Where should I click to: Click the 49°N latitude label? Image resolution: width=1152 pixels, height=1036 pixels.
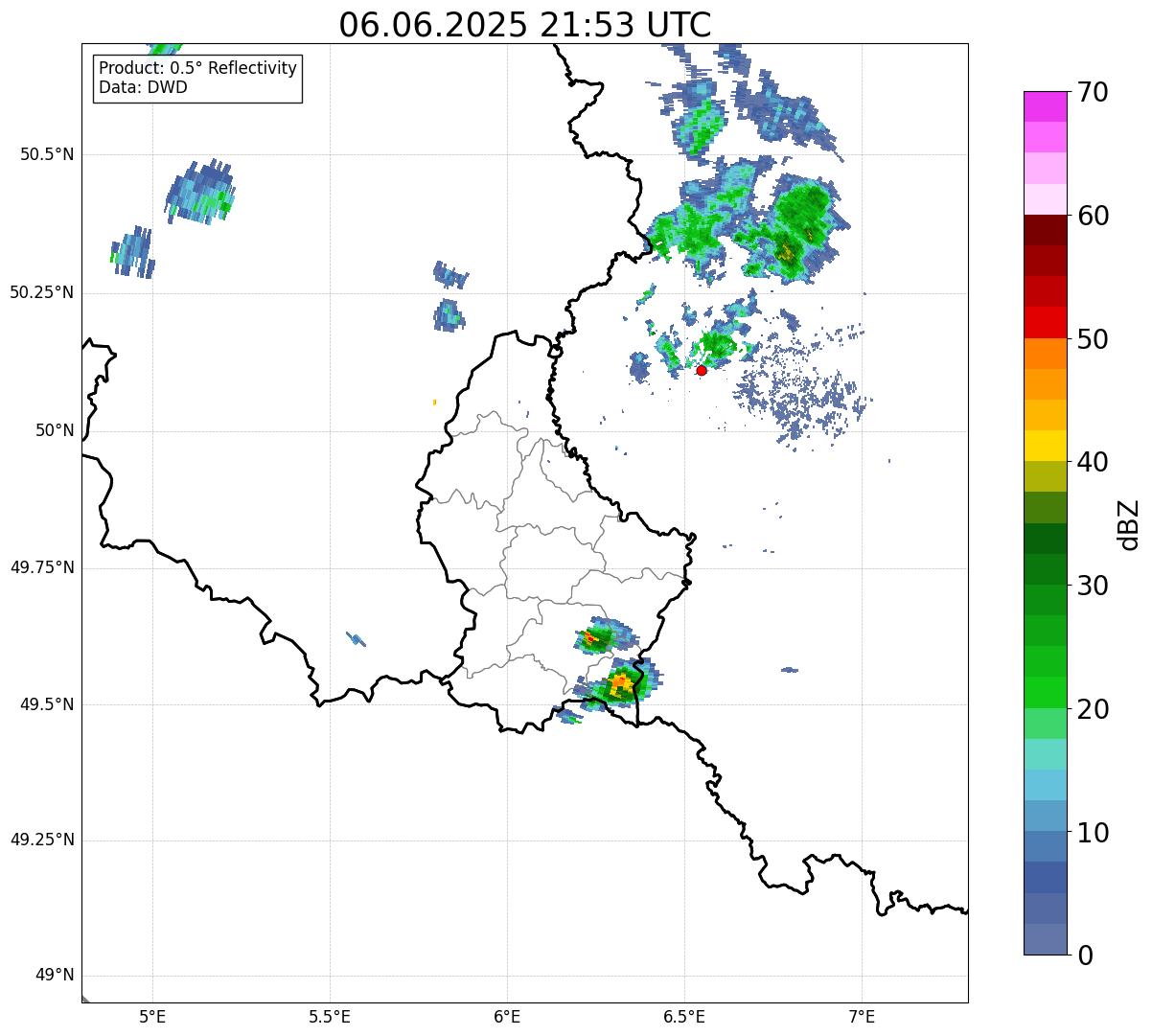tap(55, 976)
